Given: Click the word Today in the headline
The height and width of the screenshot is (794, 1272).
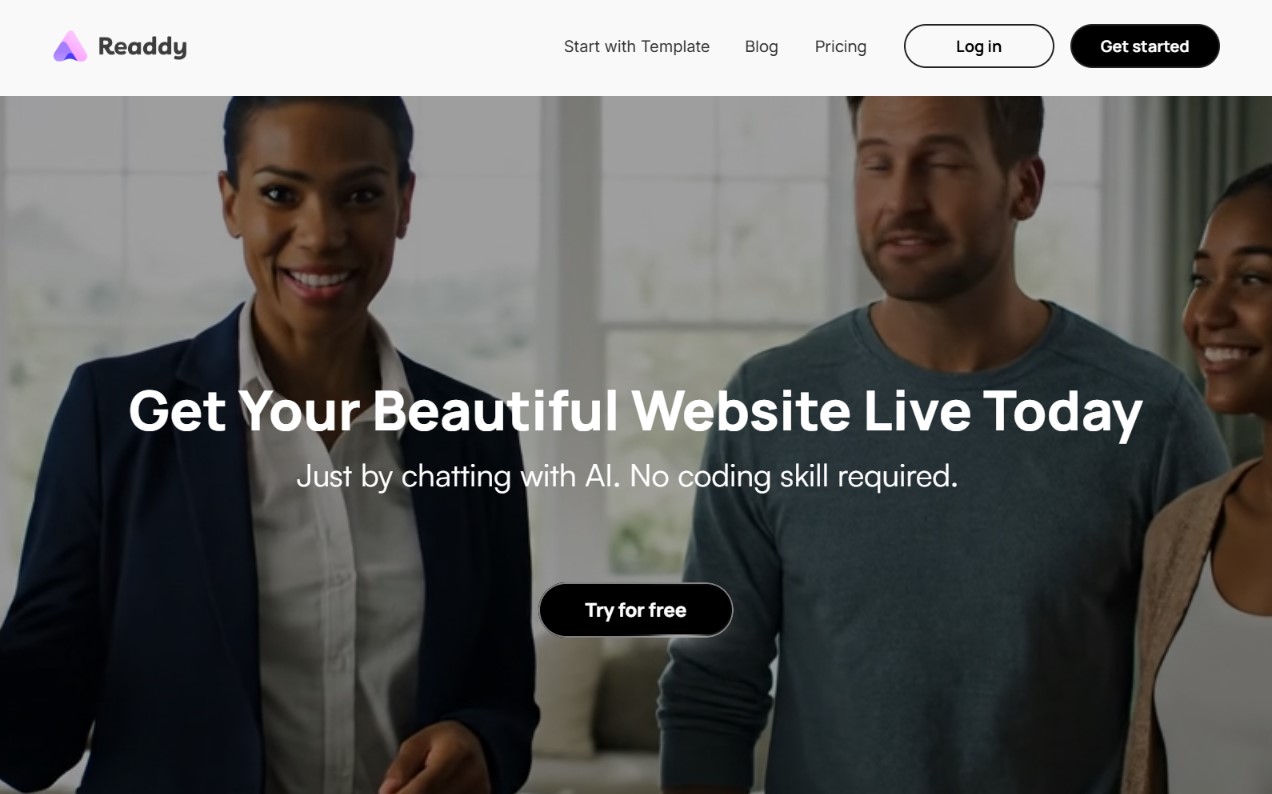Looking at the screenshot, I should click(x=1062, y=412).
